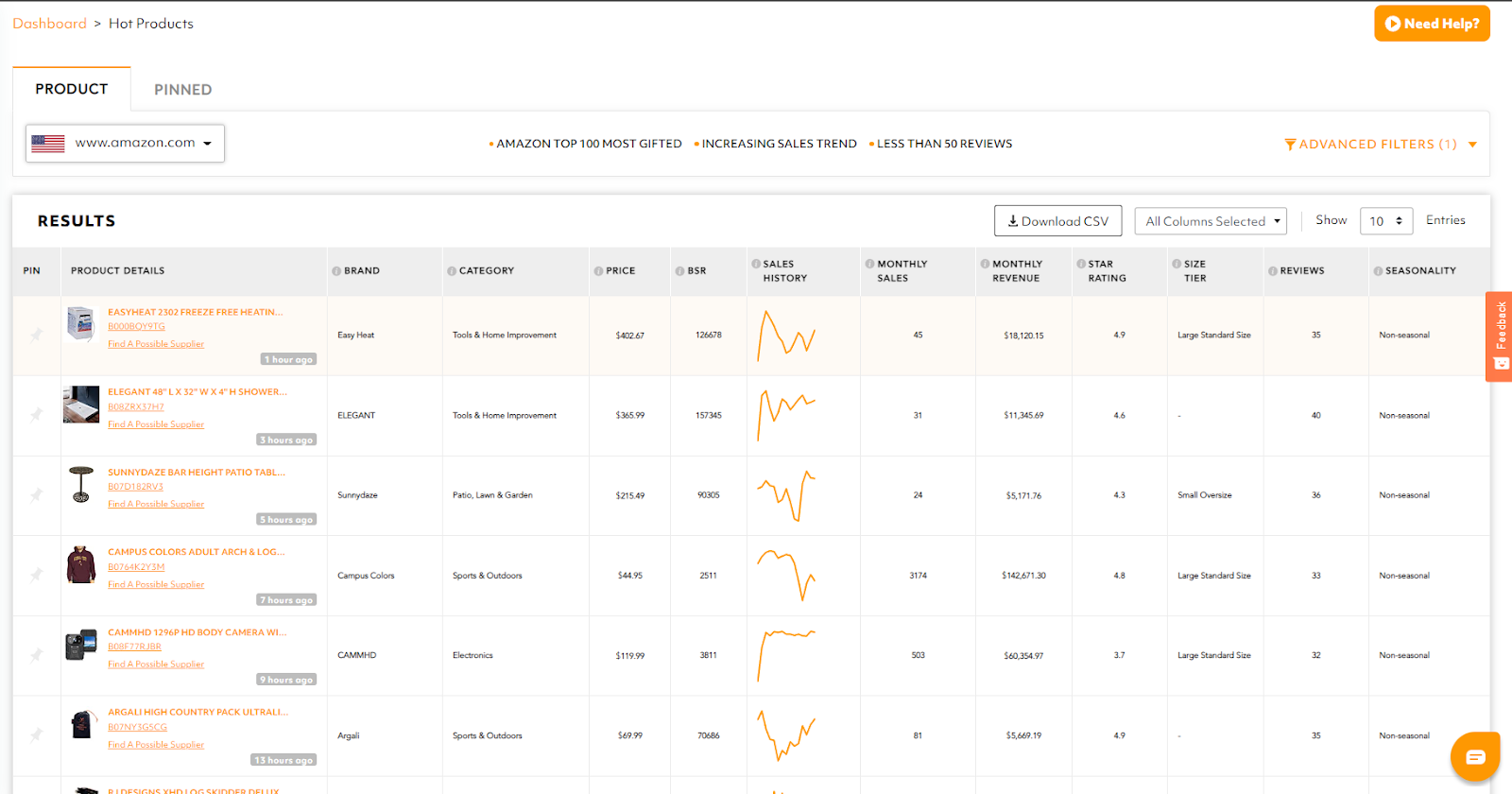Go to Dashboard breadcrumb
The width and height of the screenshot is (1512, 794).
(49, 24)
